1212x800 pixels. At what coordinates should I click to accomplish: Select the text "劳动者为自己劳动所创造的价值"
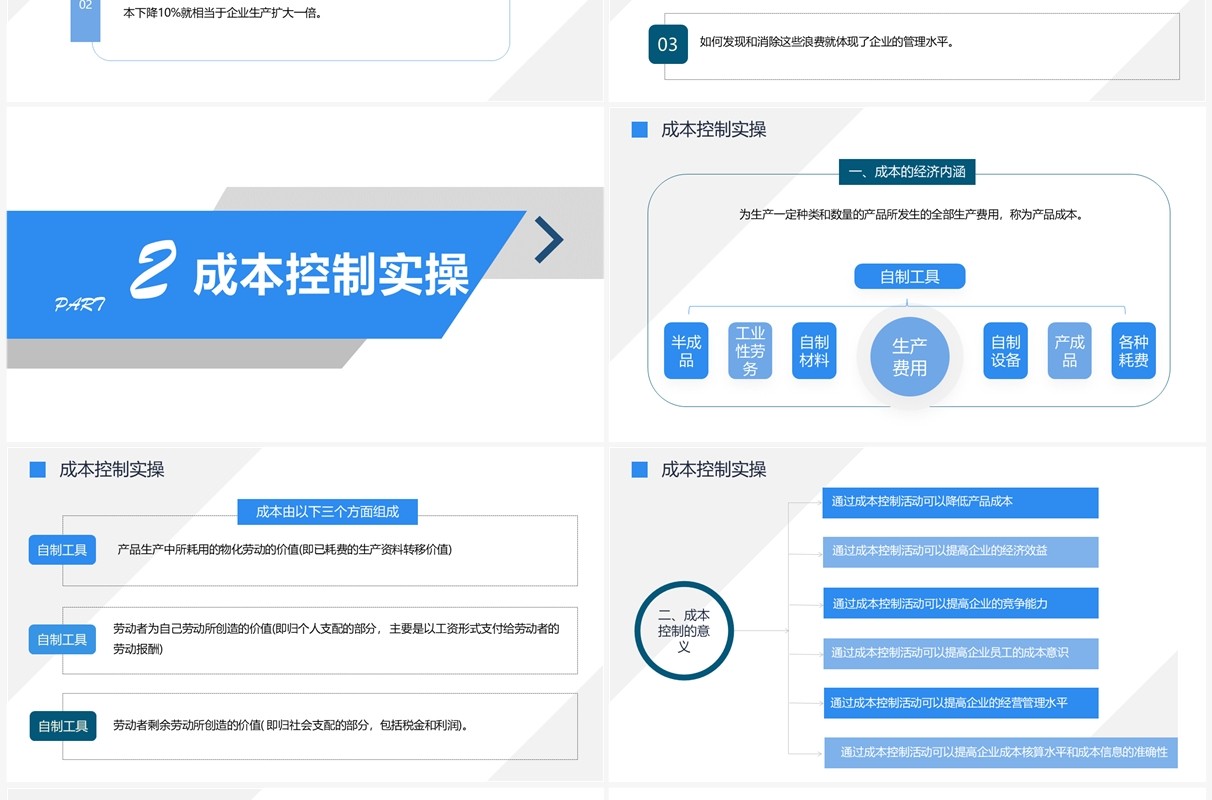pyautogui.click(x=192, y=629)
